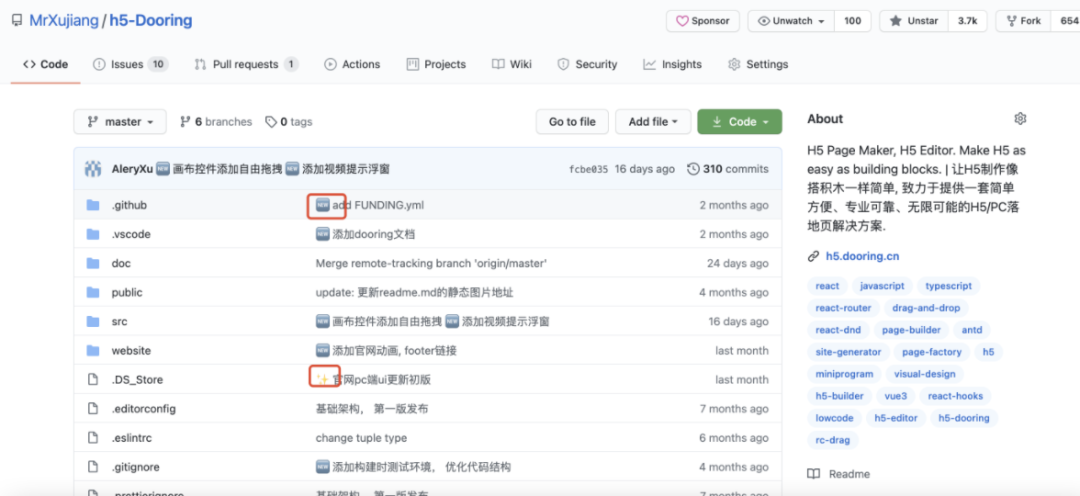Click the repository book icon beside MrXujiang

[x=17, y=21]
